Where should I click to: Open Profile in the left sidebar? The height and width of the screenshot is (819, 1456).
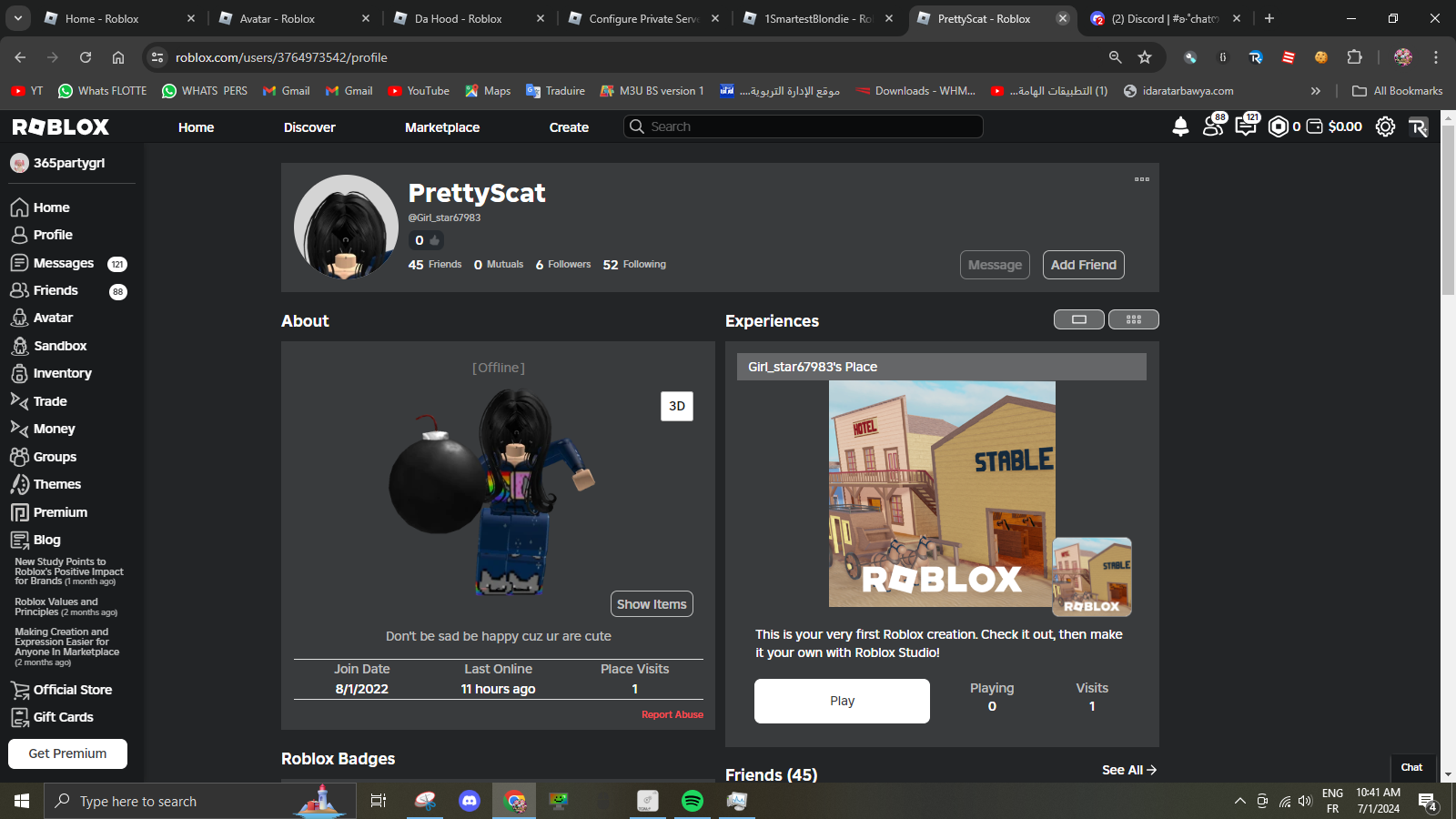tap(42, 235)
